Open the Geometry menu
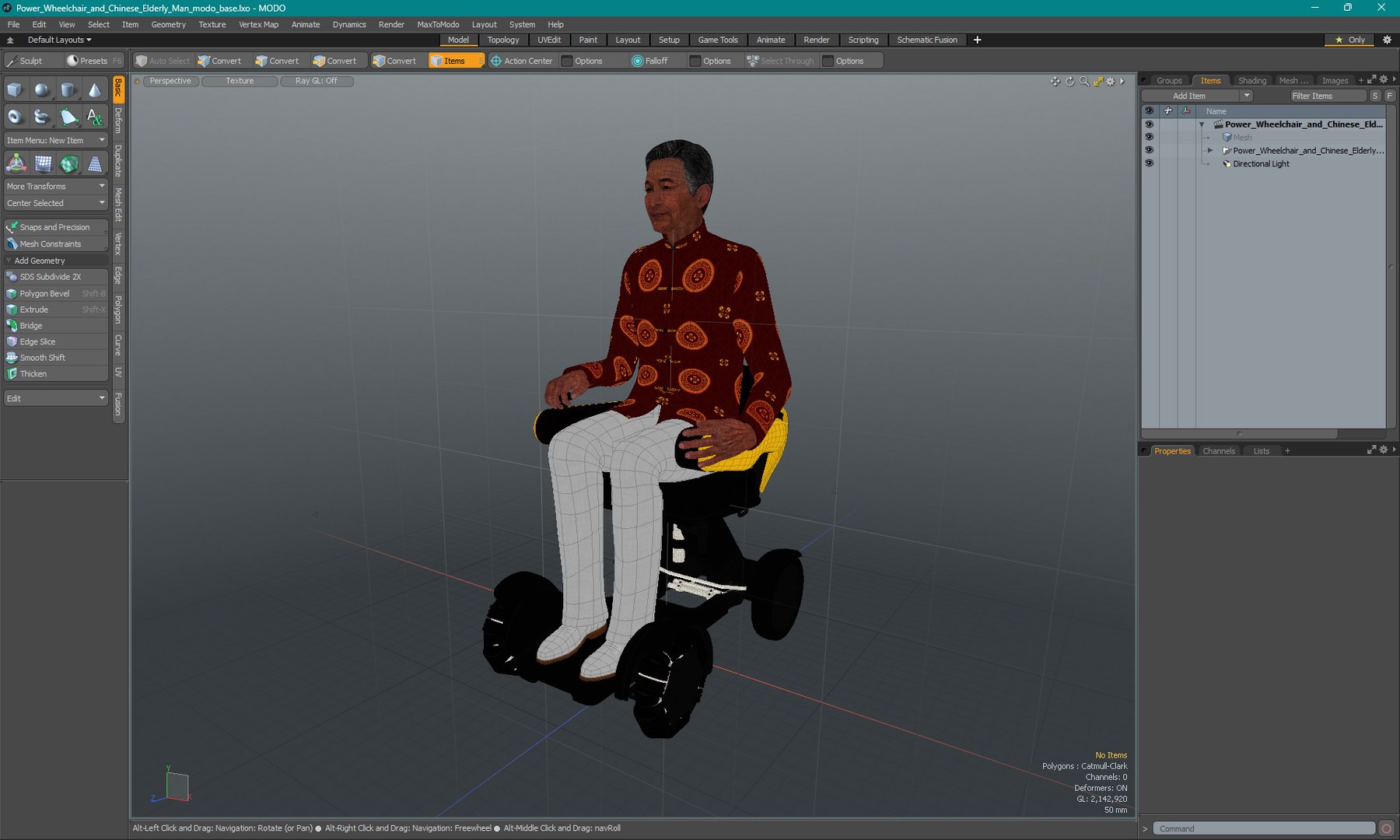Viewport: 1400px width, 840px height. coord(168,24)
